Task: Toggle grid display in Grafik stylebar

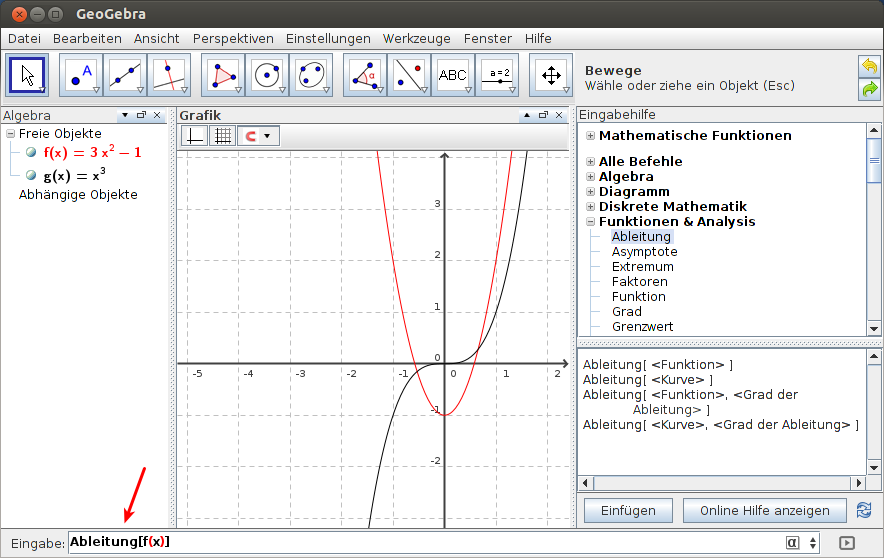Action: (x=223, y=136)
